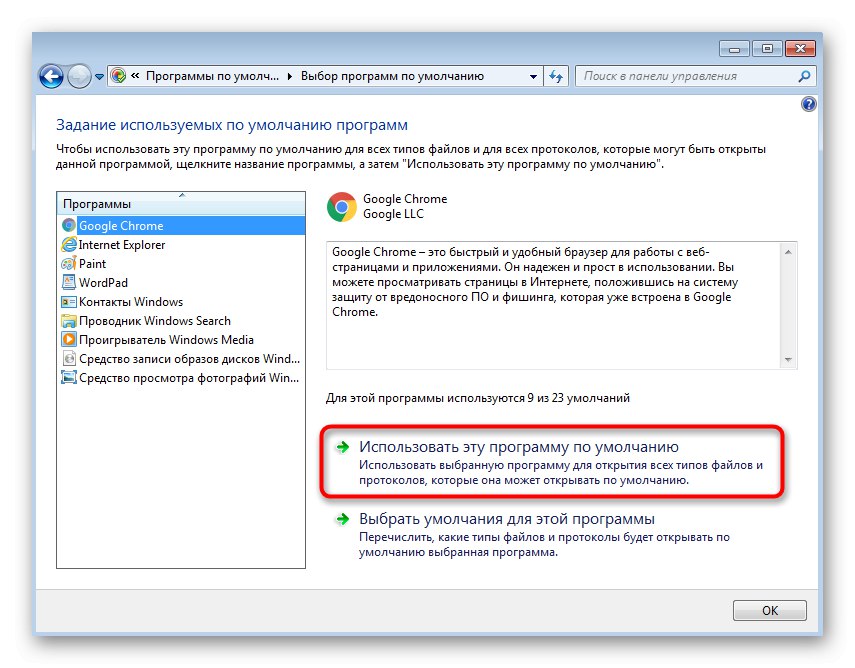Click the magnifier search icon

[804, 76]
